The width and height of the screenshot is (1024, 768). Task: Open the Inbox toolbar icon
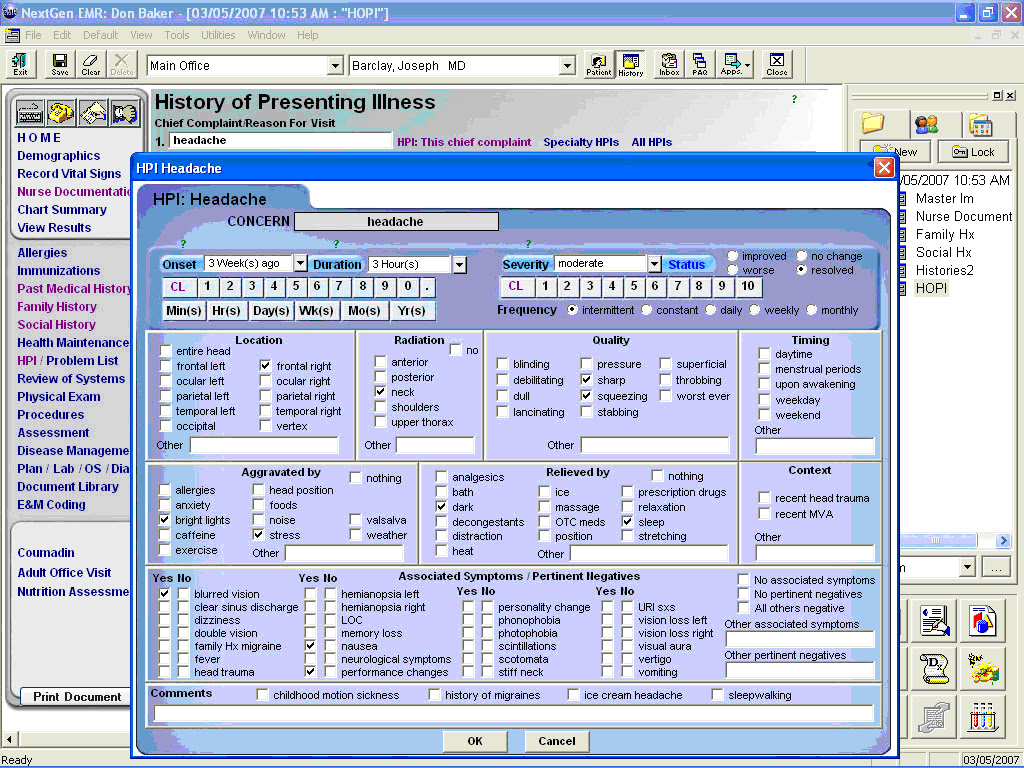(669, 64)
